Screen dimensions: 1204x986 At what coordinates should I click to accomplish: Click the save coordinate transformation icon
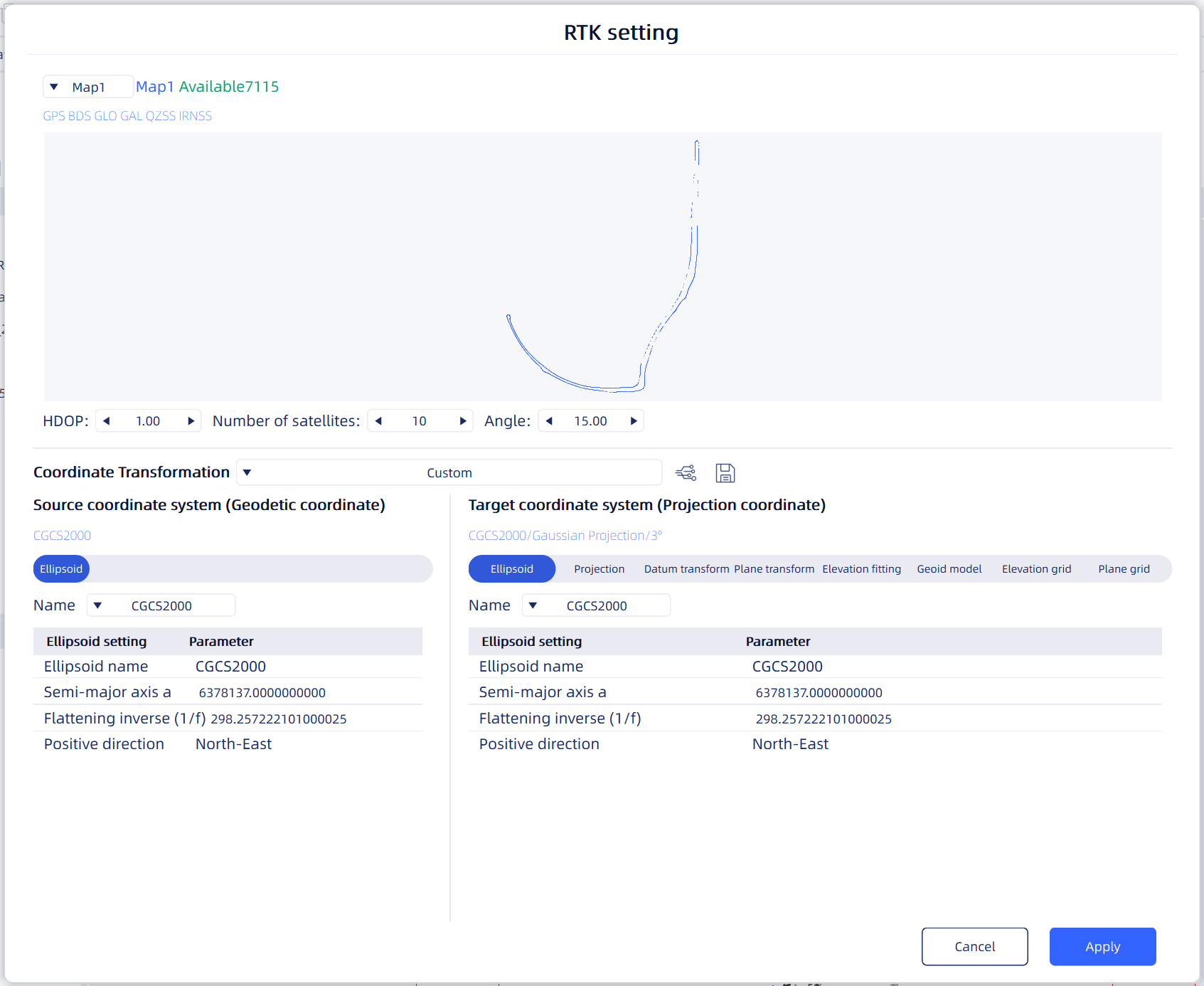[x=725, y=473]
